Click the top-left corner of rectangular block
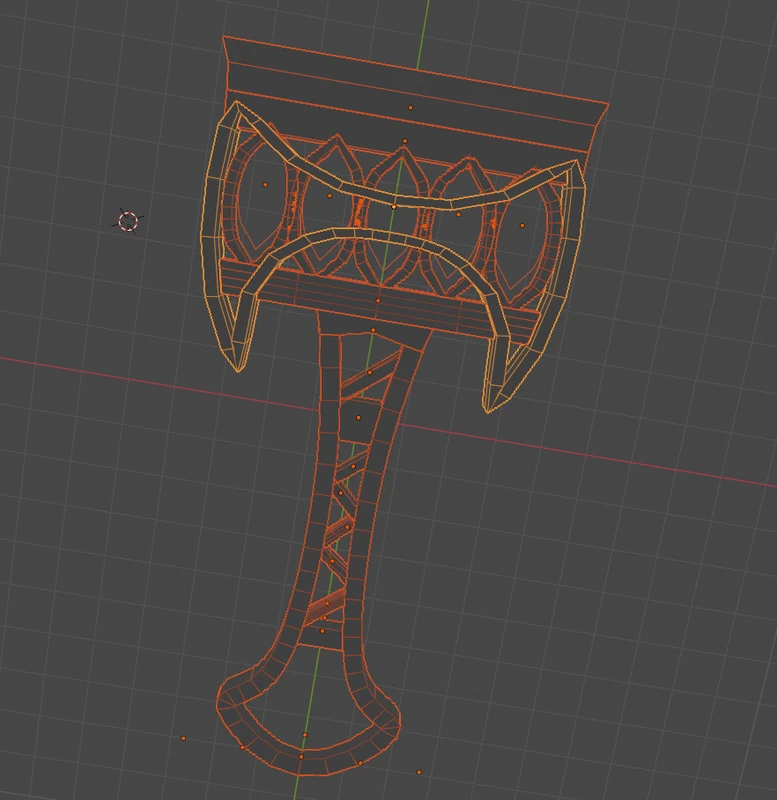This screenshot has height=800, width=777. click(x=223, y=37)
